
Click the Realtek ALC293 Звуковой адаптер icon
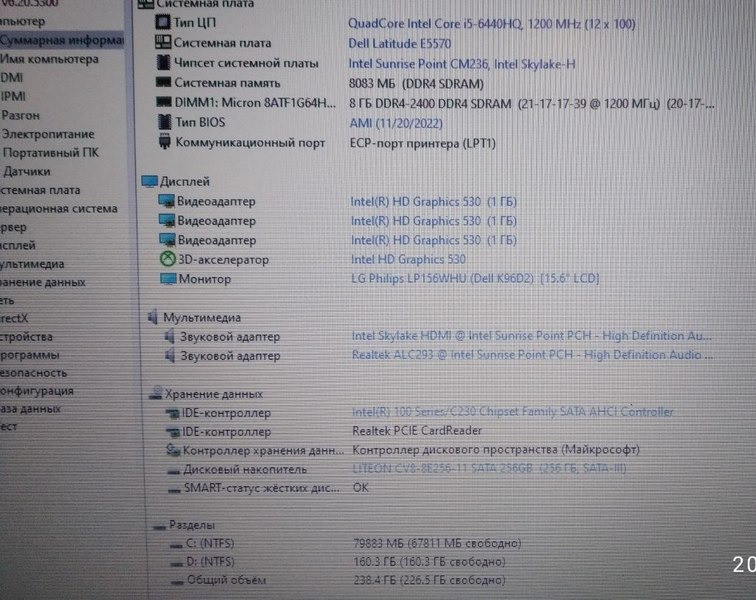170,355
